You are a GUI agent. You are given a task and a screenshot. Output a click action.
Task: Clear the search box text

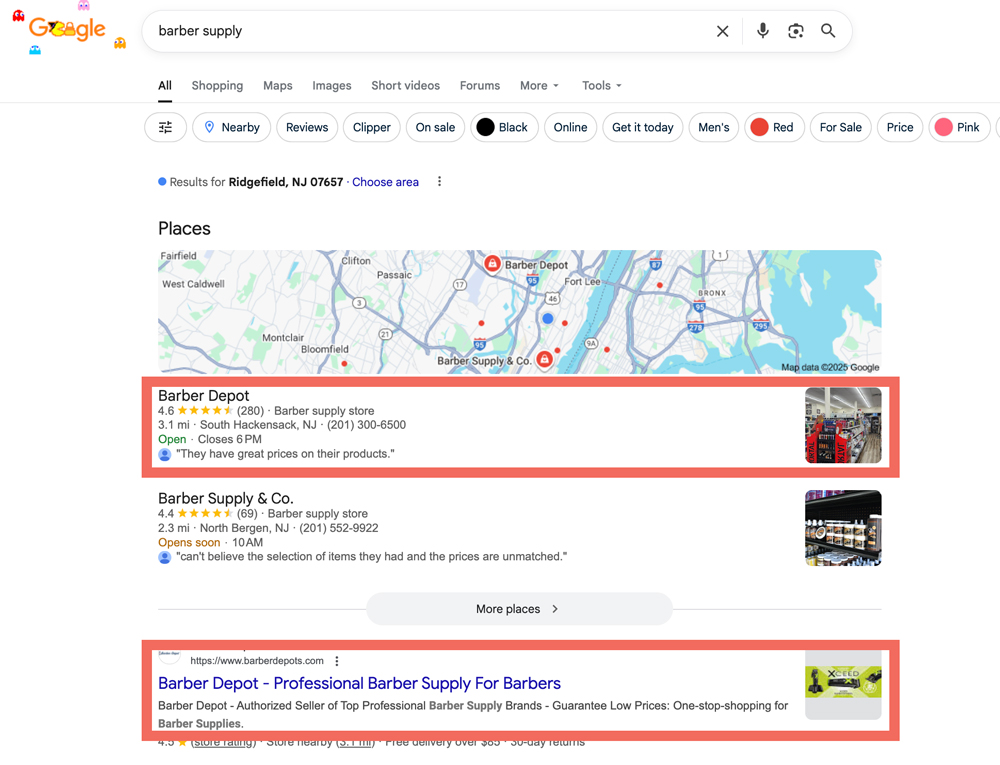click(x=722, y=31)
